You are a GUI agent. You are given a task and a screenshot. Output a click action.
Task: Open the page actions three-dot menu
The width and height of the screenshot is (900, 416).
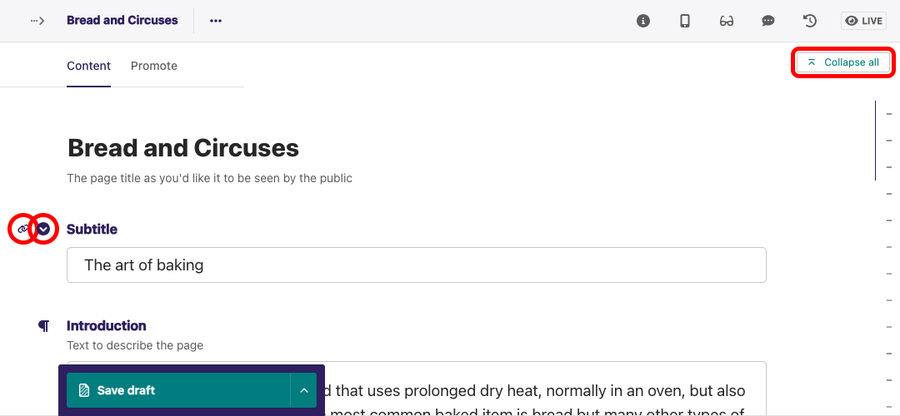[x=216, y=21]
